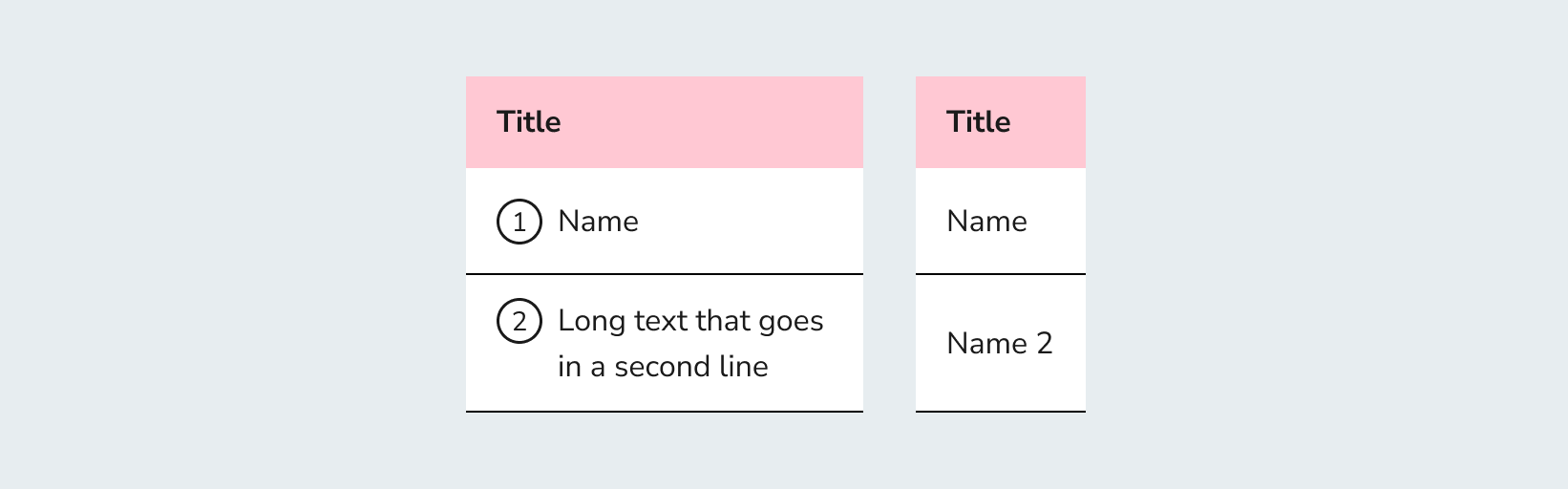The width and height of the screenshot is (1568, 489).
Task: Click the text 'Long text that goes'
Action: tap(690, 321)
